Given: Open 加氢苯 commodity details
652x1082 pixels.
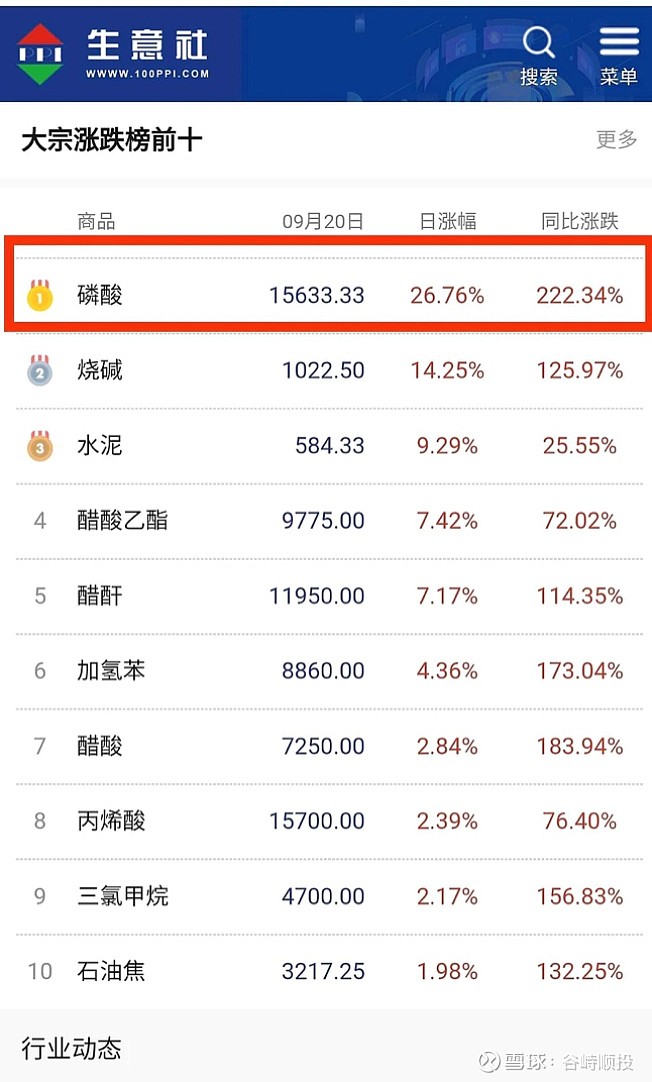Looking at the screenshot, I should (x=111, y=671).
